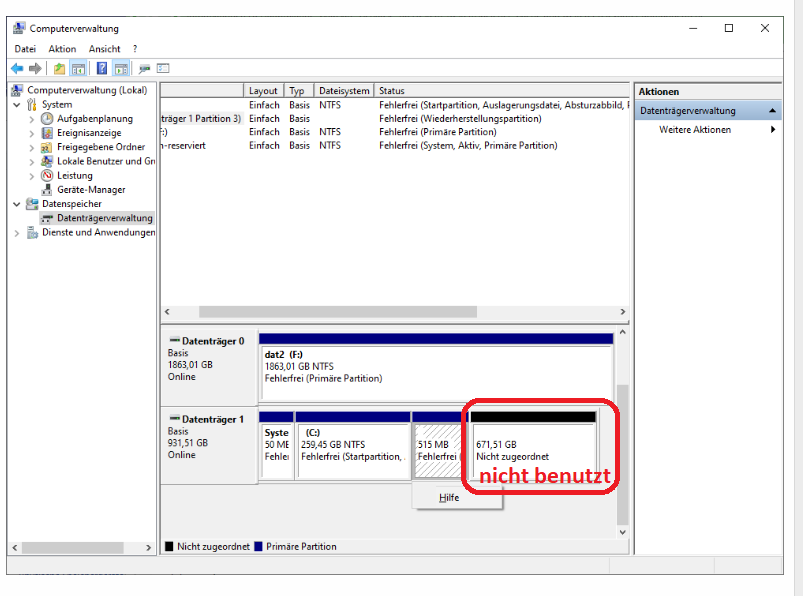Viewport: 803px width, 596px height.
Task: Click Weitere Aktionen in Aktionen pane
Action: pyautogui.click(x=694, y=130)
